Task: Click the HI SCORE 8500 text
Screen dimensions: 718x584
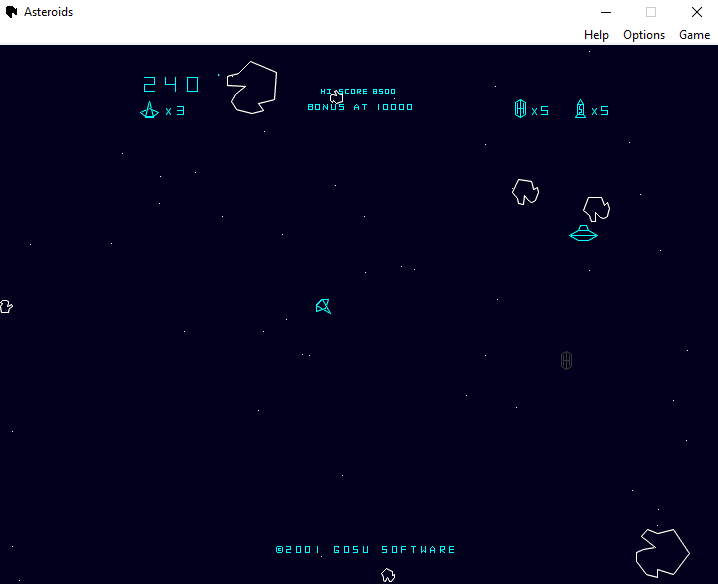Action: (358, 92)
